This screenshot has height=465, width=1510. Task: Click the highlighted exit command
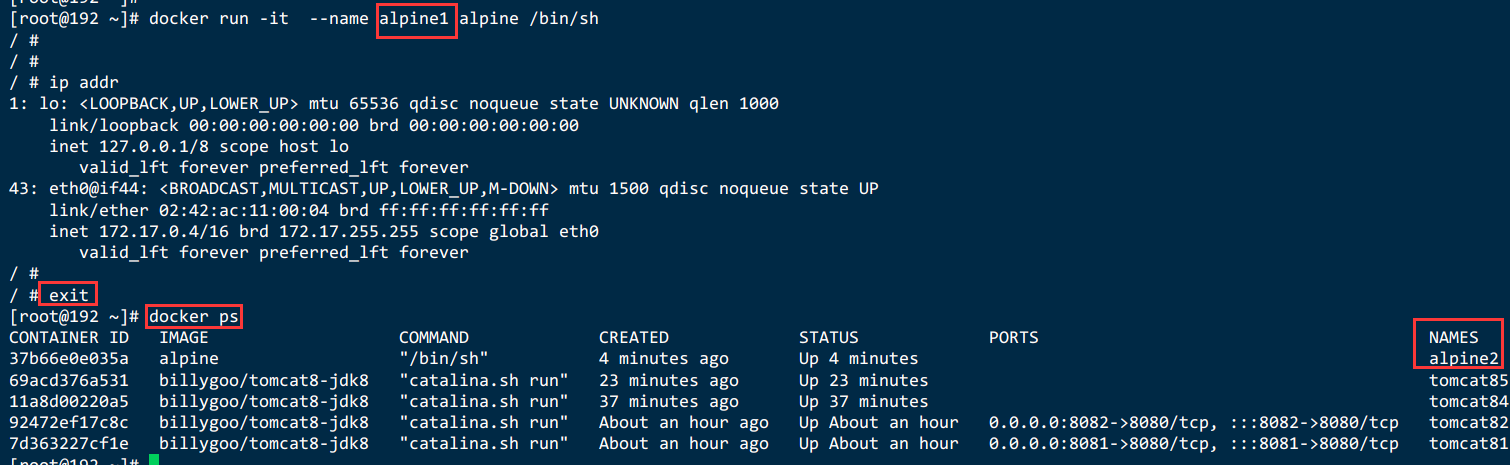point(68,295)
